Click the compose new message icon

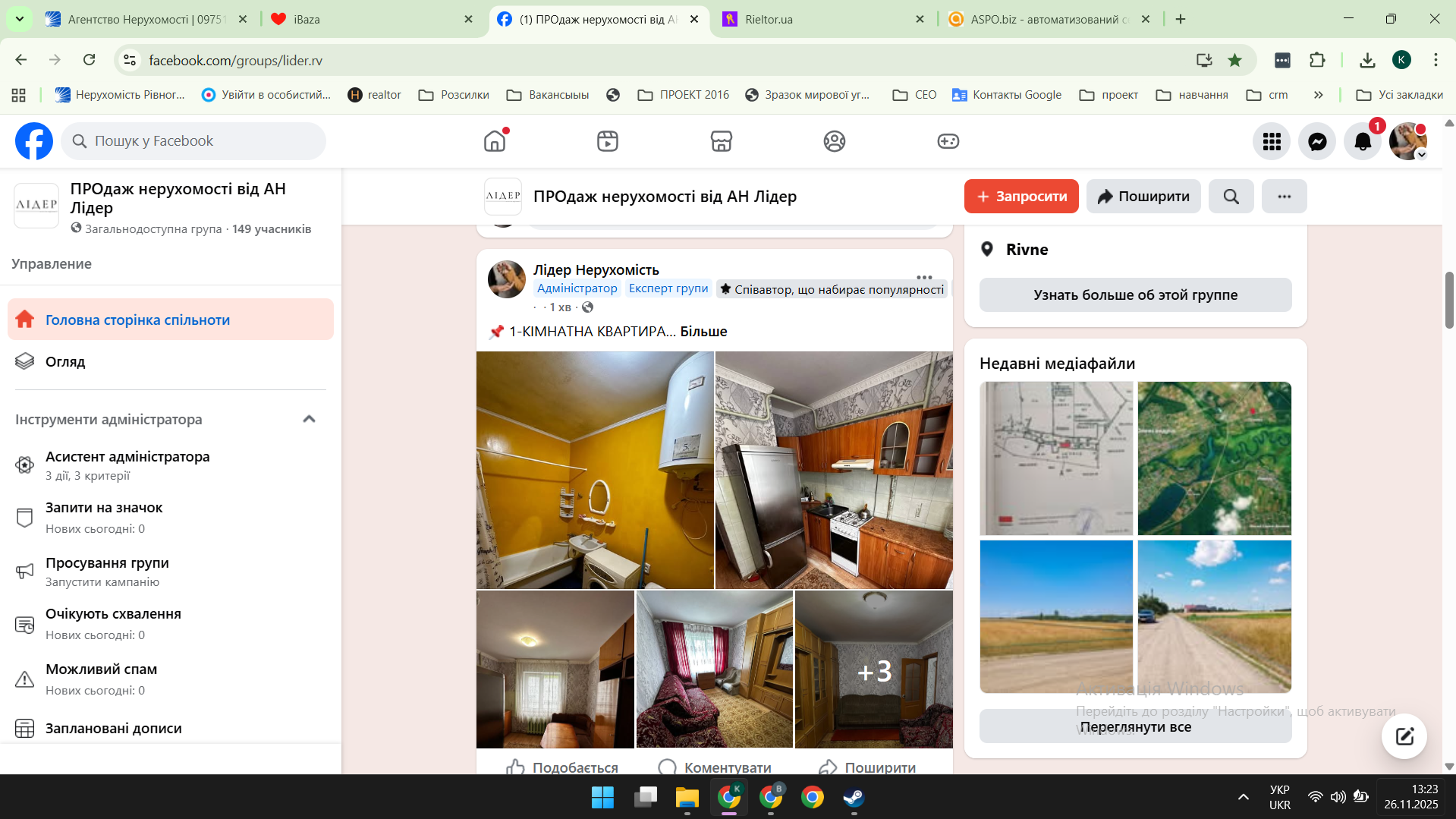tap(1404, 736)
